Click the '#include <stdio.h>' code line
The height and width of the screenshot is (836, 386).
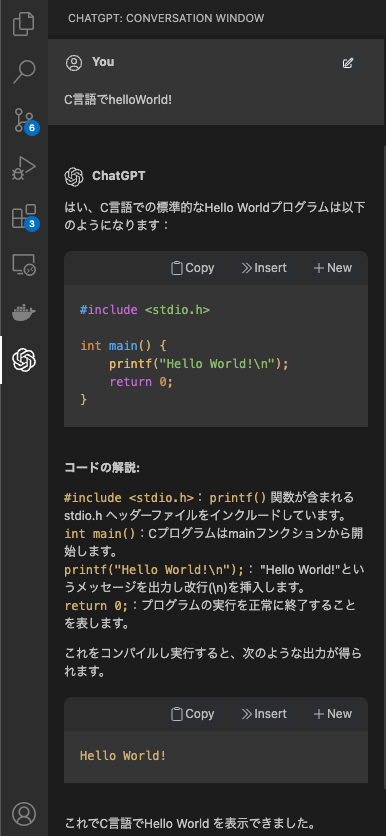click(144, 310)
